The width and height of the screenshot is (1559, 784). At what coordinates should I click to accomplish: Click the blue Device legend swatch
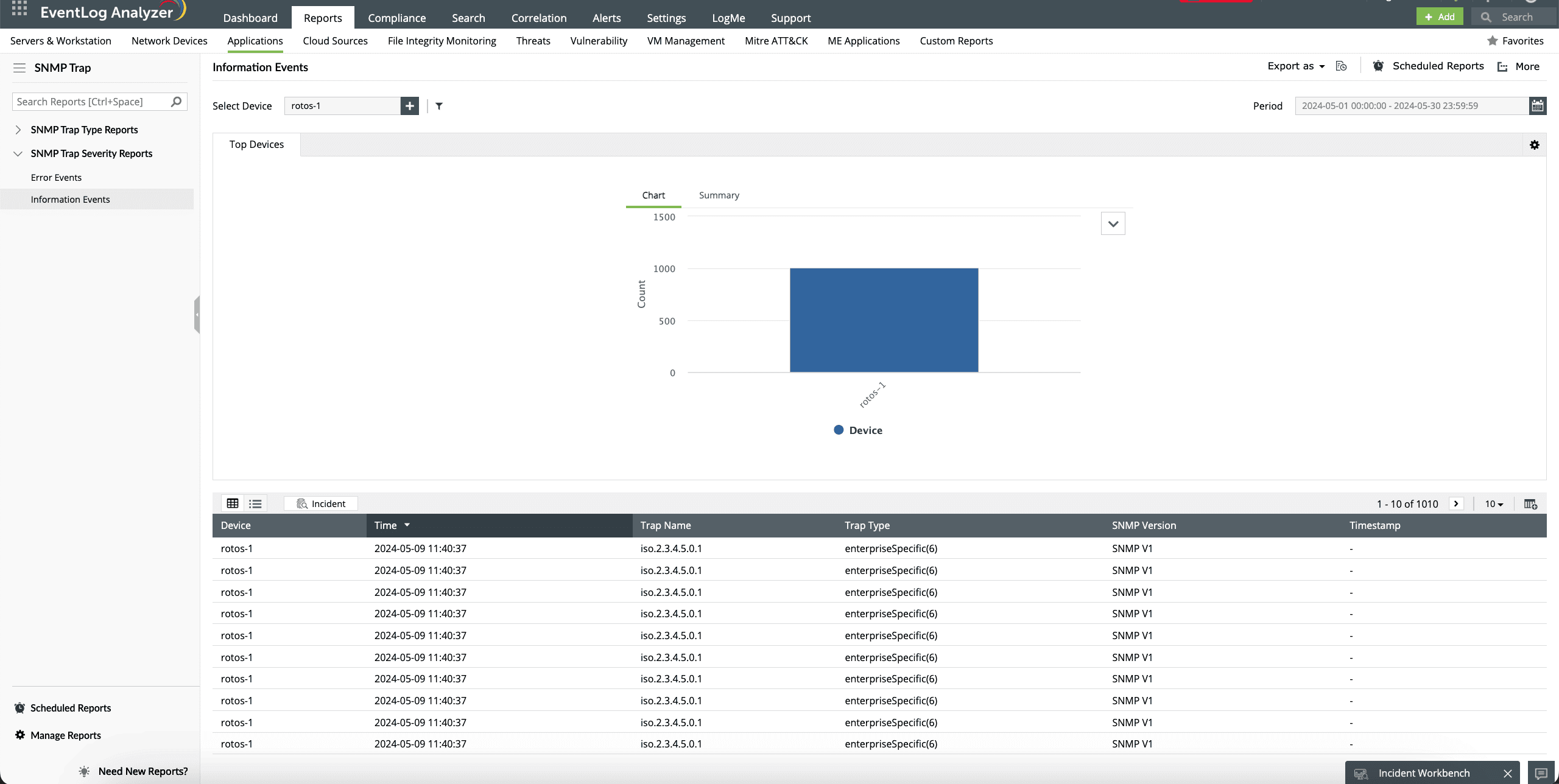[x=839, y=430]
